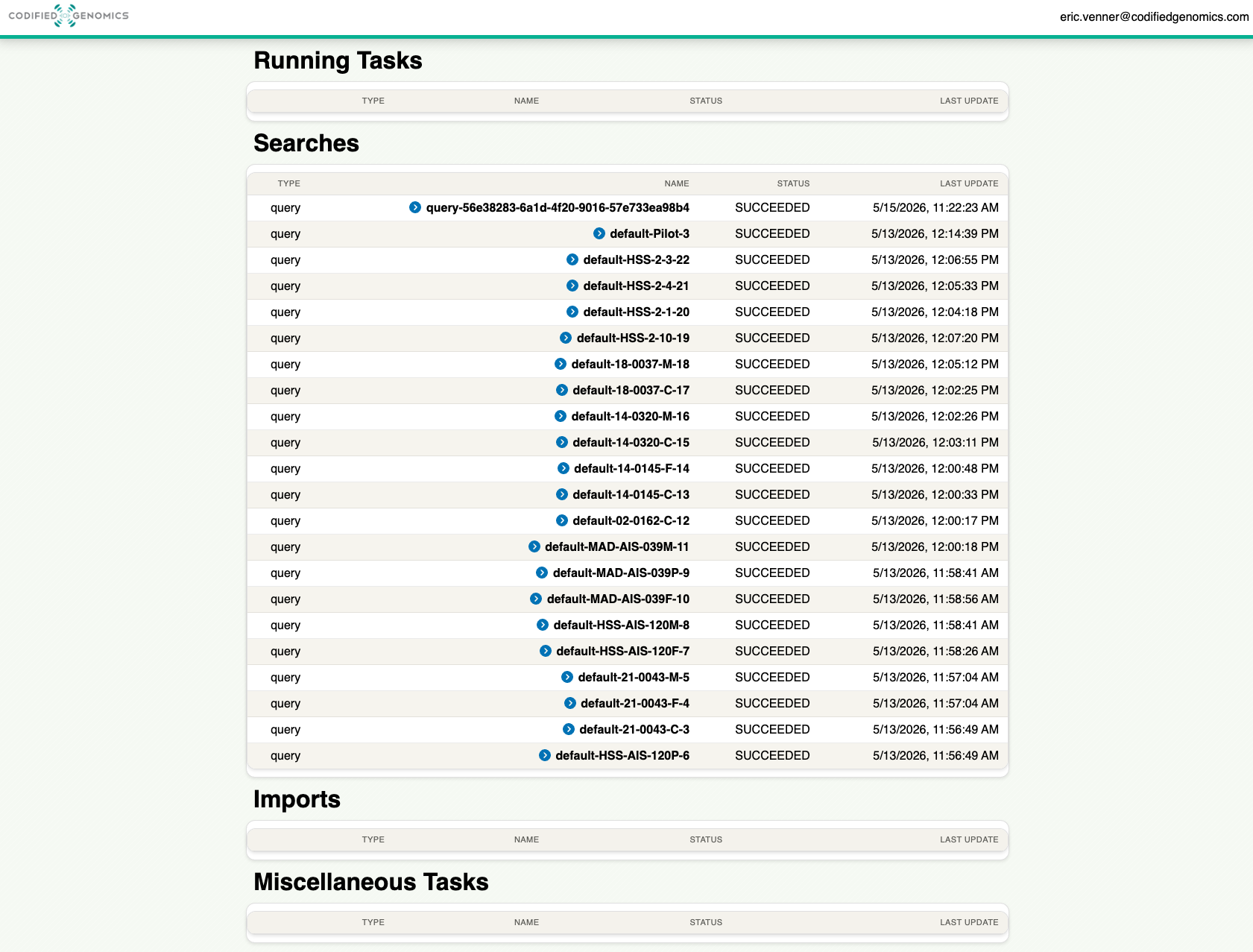Image resolution: width=1253 pixels, height=952 pixels.
Task: Click the arrow icon beside default-14-0145-C-13
Action: [562, 494]
